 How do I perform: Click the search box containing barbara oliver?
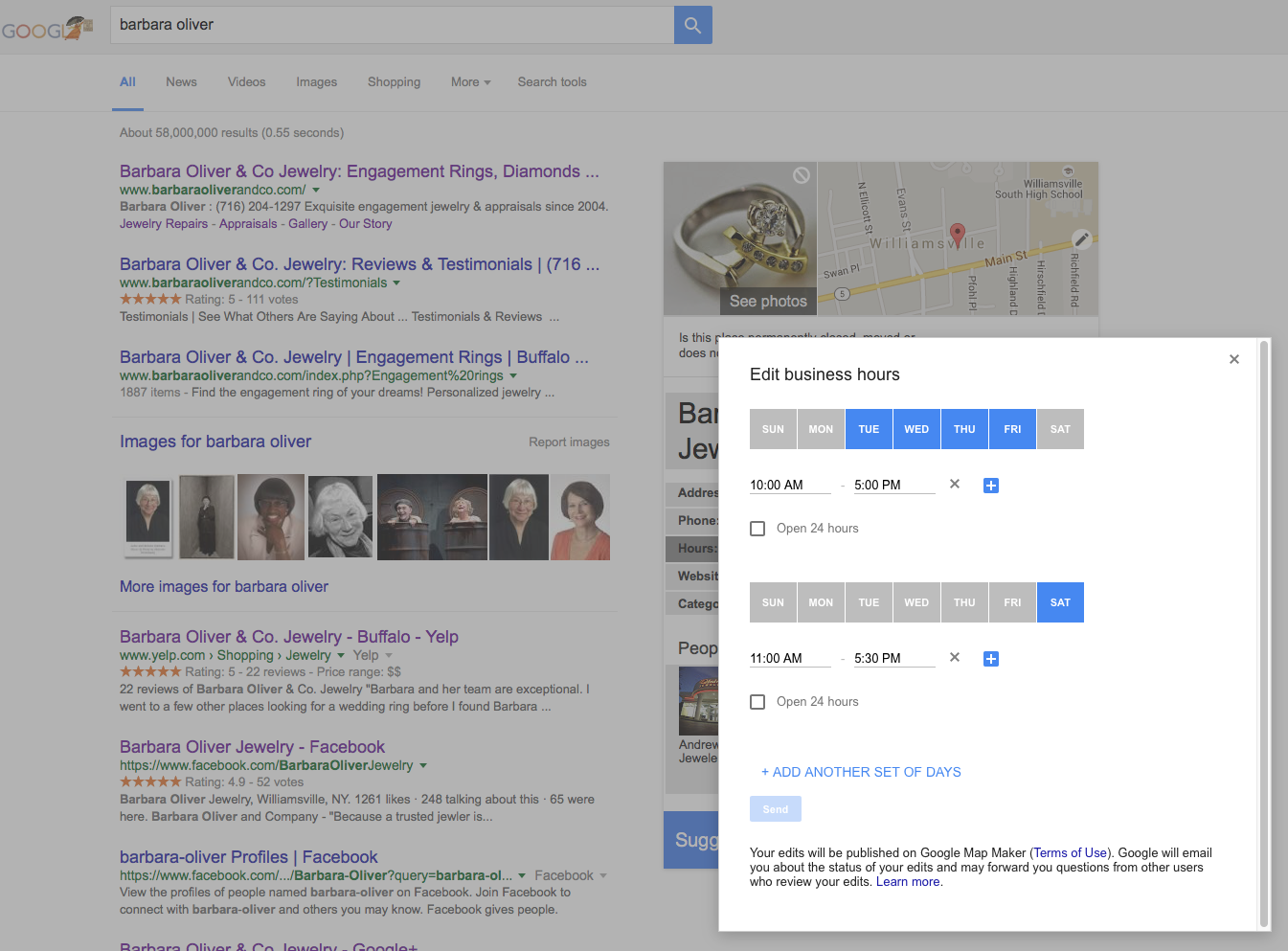393,25
